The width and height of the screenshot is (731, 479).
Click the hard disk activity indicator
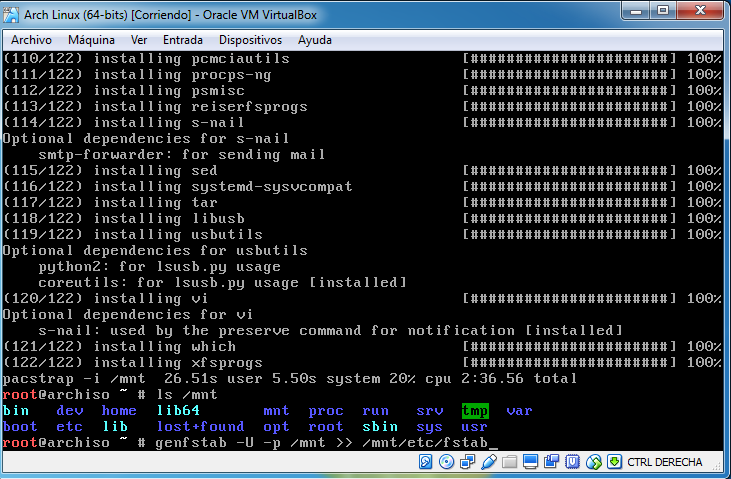click(x=427, y=462)
